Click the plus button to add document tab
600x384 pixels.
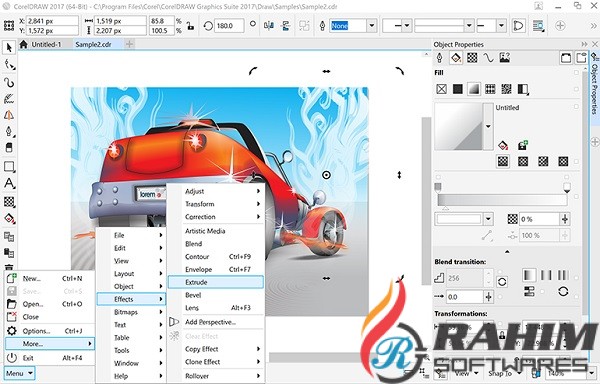(129, 44)
